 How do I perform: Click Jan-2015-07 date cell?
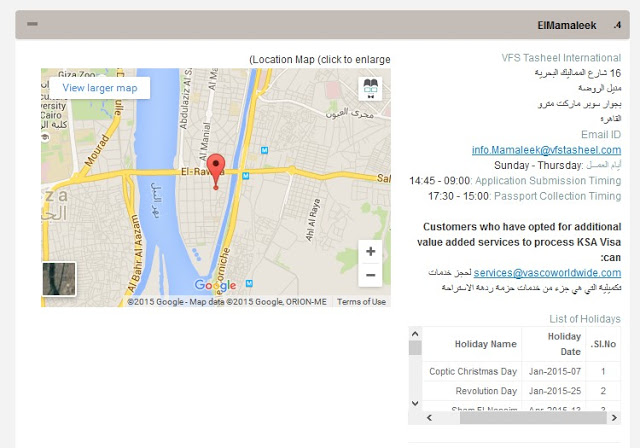coord(554,371)
